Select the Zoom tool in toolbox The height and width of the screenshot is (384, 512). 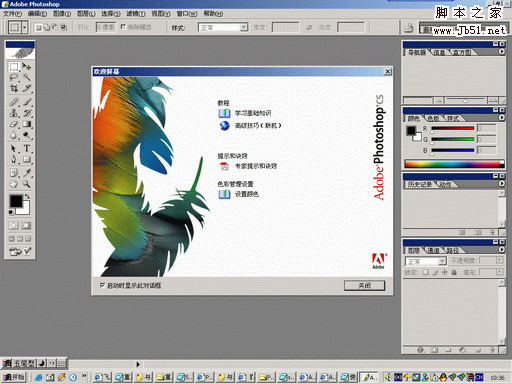27,184
